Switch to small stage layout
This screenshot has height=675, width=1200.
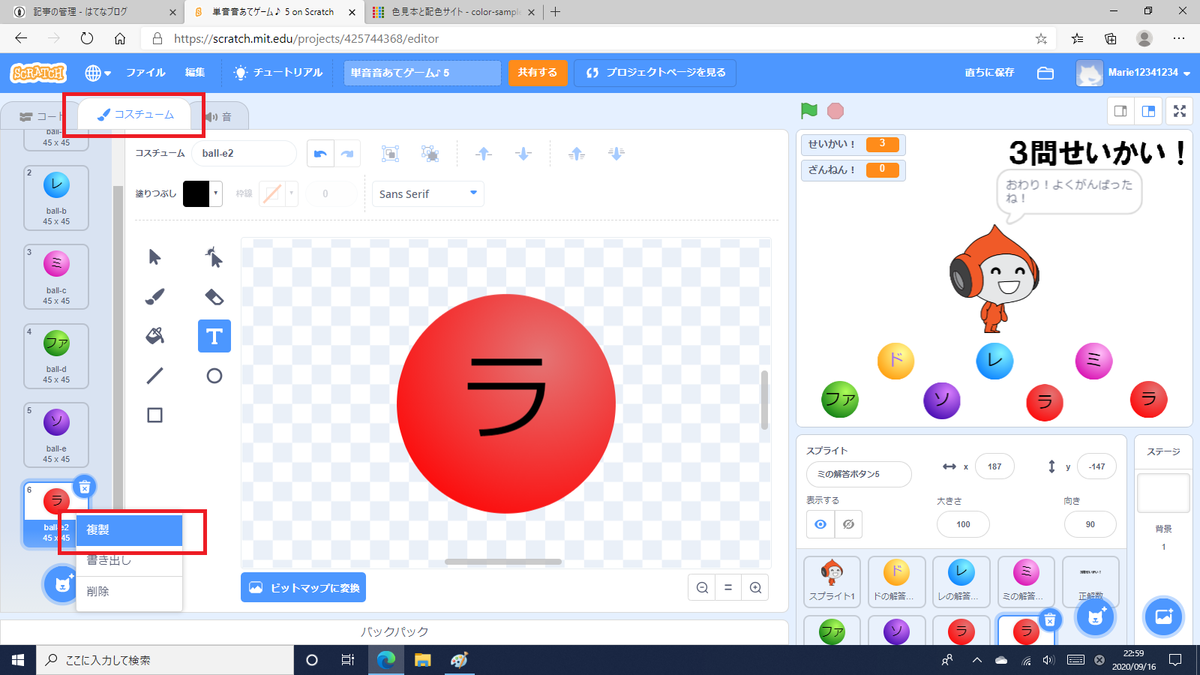coord(1122,111)
